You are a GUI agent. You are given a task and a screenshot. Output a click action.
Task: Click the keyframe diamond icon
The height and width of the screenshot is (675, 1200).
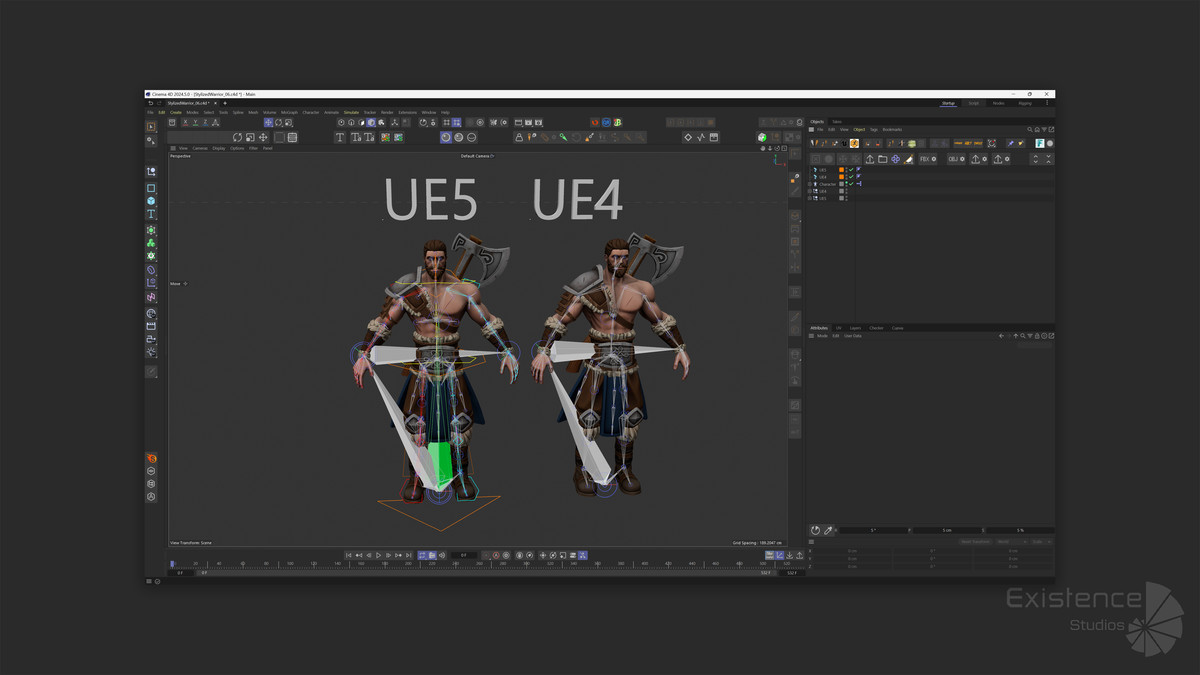tap(688, 137)
